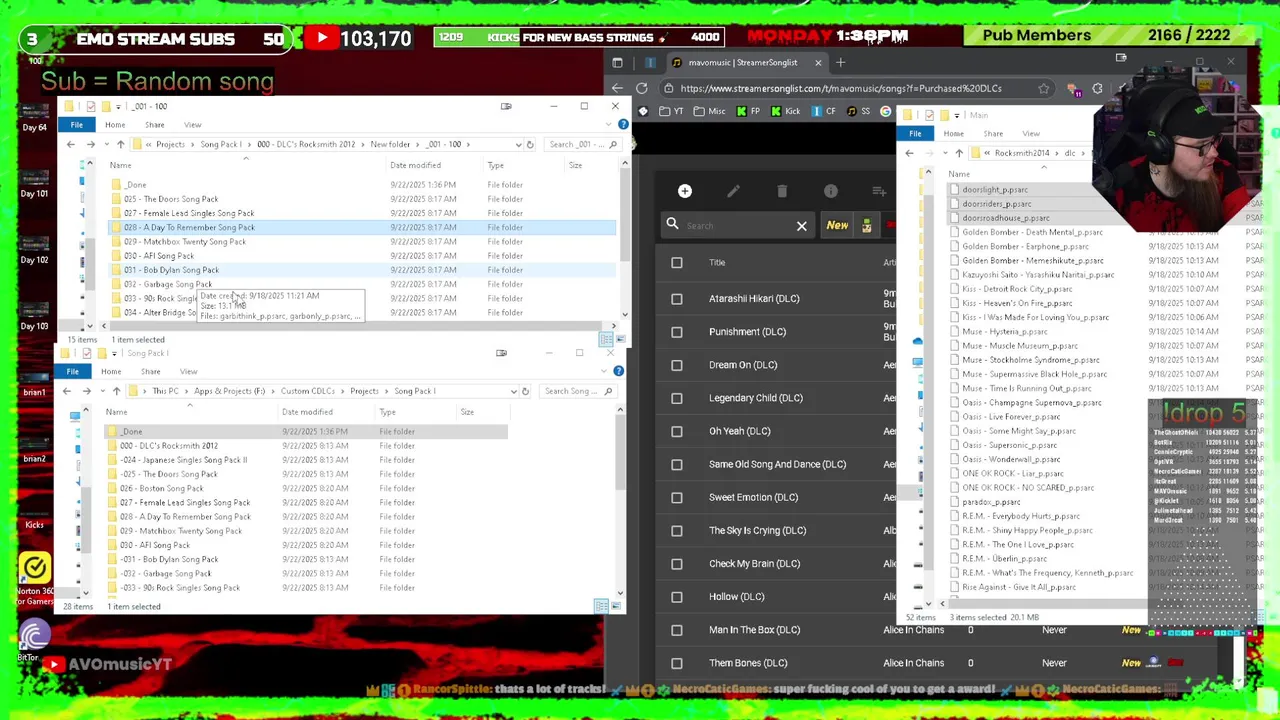Open recent locations dropdown in _001 - 100 Explorer
The image size is (1280, 720).
(106, 144)
